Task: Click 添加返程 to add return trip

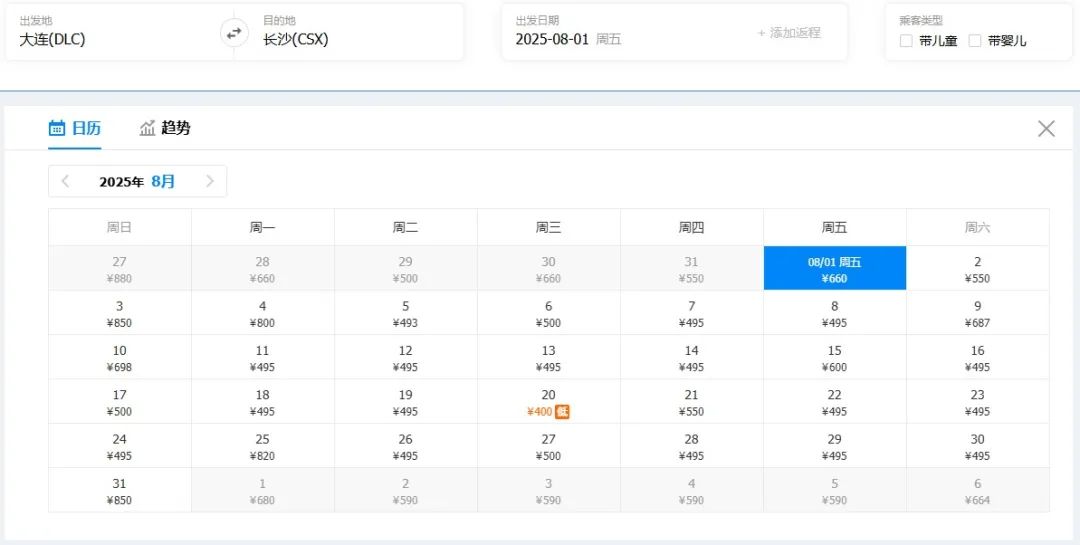Action: click(x=789, y=32)
